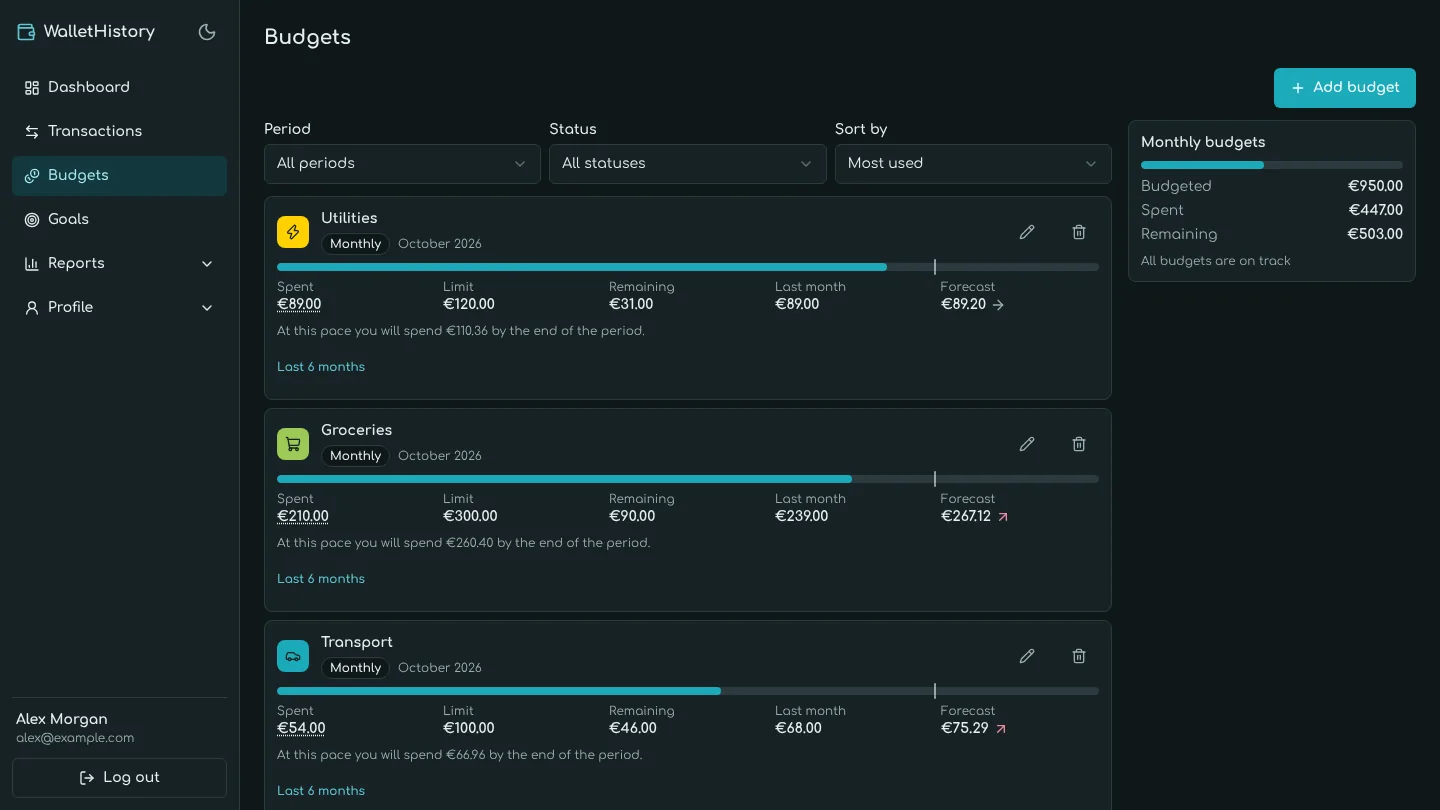Click the Transport car icon
The image size is (1440, 810).
click(x=293, y=656)
